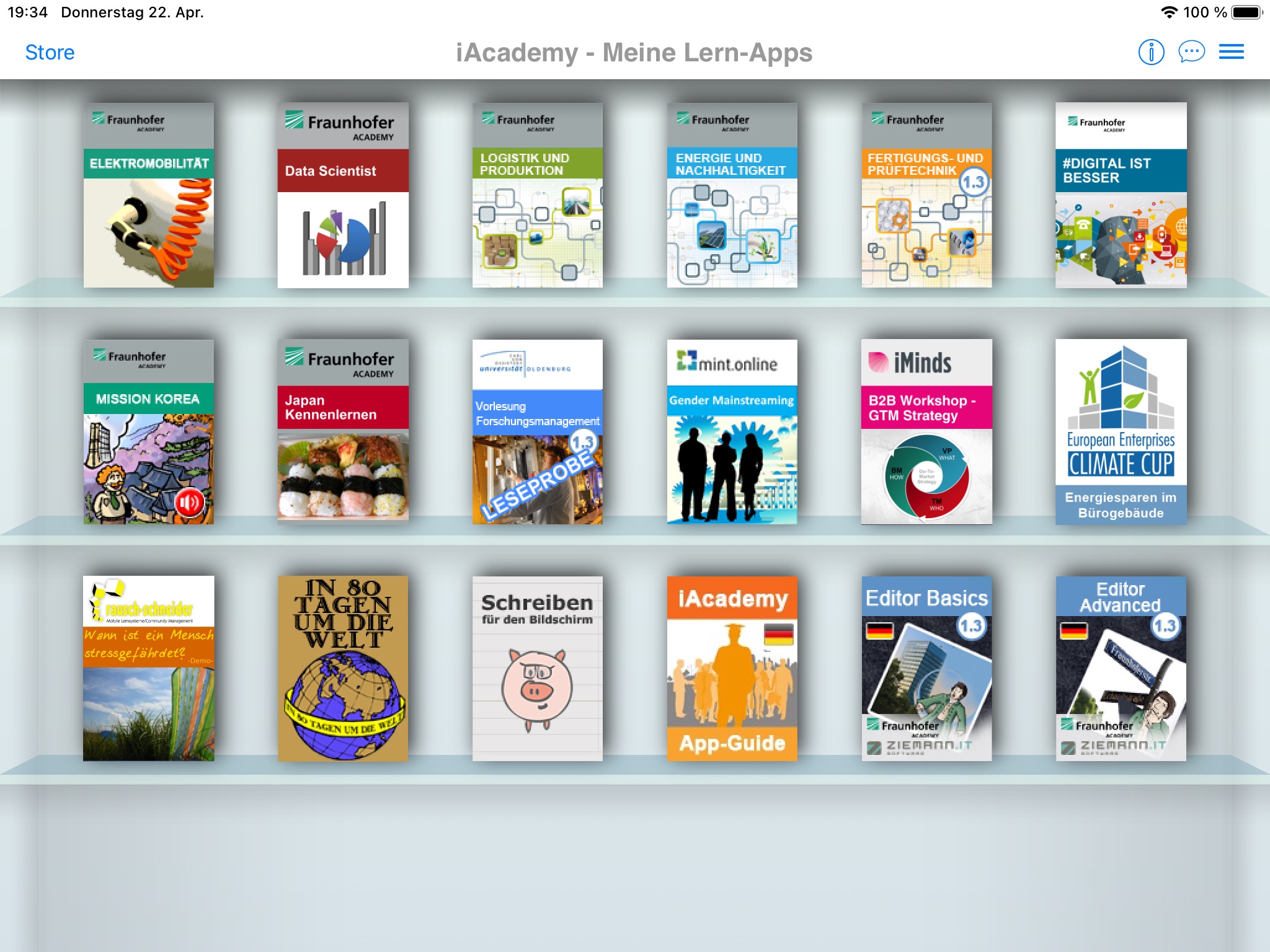Tap the iAcademy - Meine Lern-Apps title
Image resolution: width=1270 pixels, height=952 pixels.
coord(634,53)
